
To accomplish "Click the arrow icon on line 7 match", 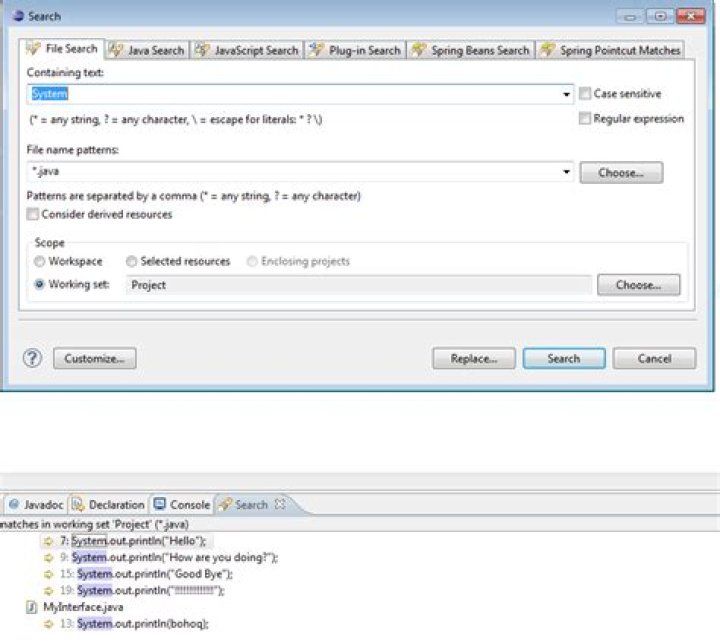I will coord(48,541).
